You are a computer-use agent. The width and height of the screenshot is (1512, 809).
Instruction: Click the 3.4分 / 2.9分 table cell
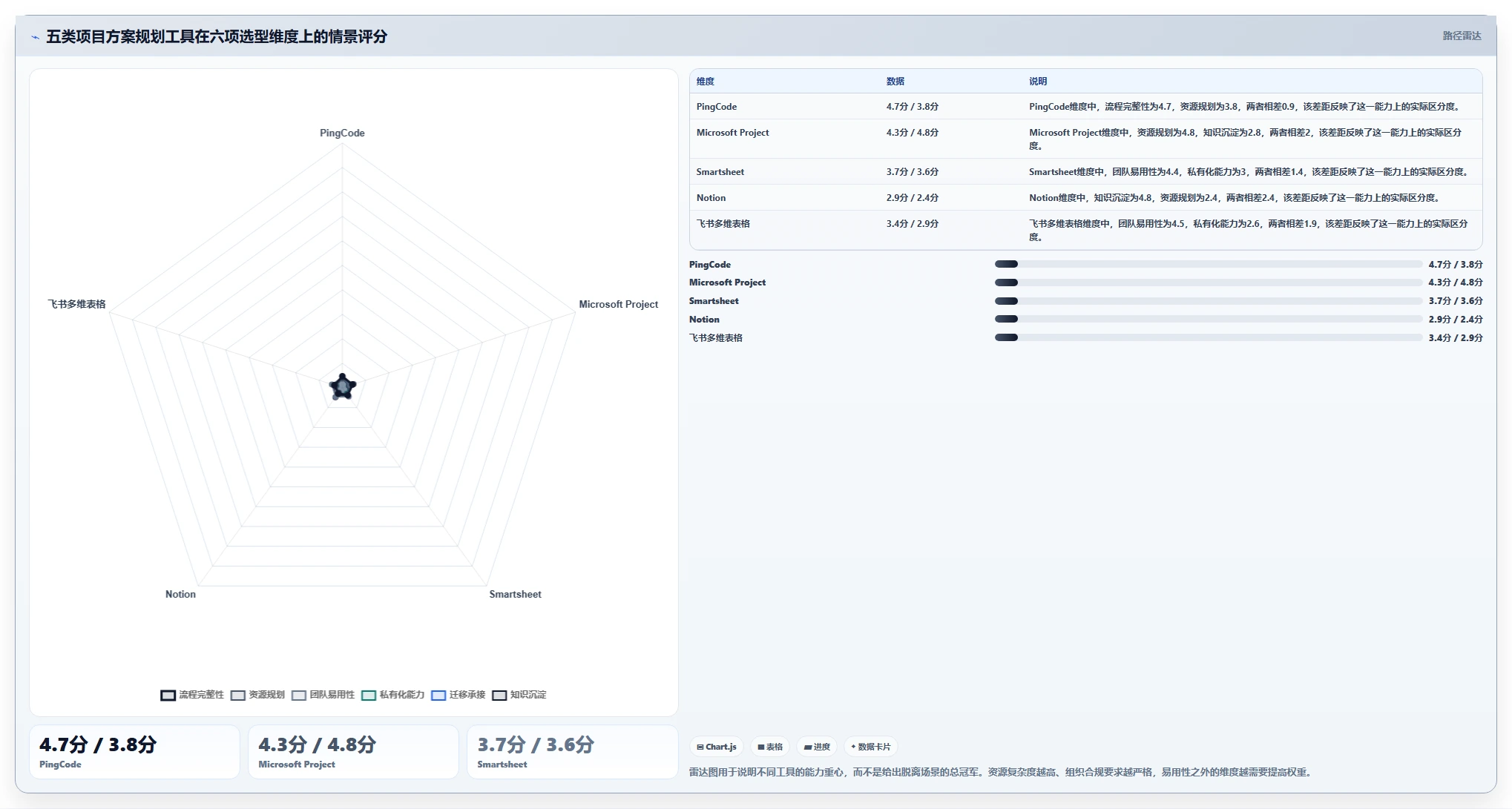click(x=912, y=224)
